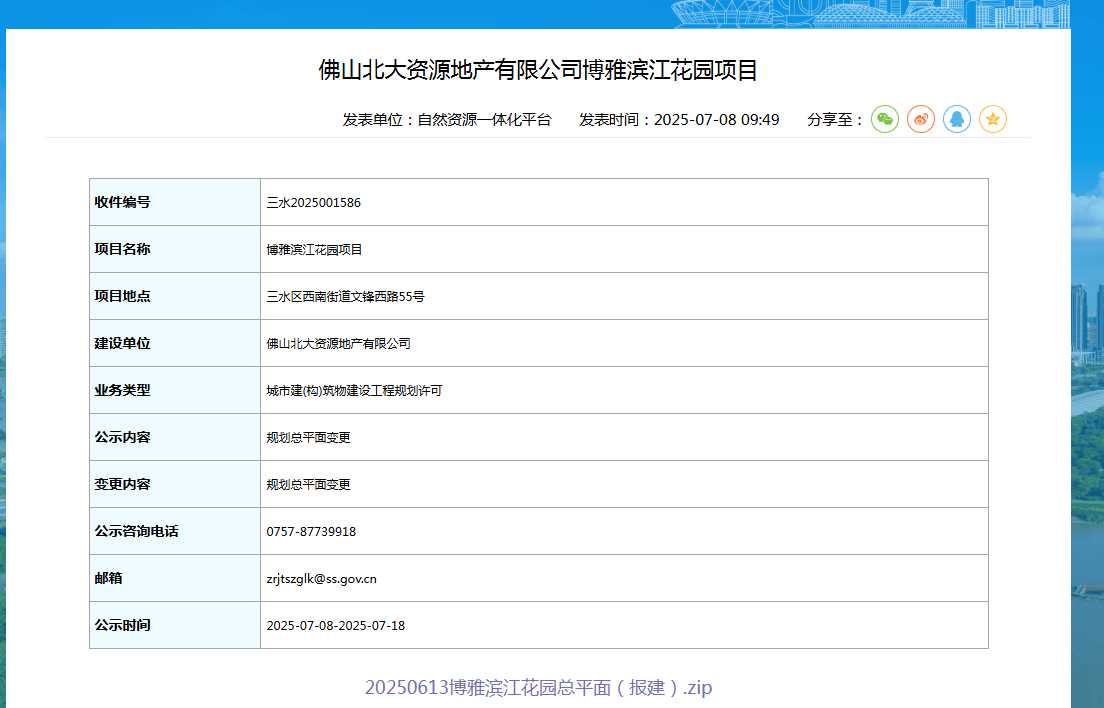Click the page title 佛山北大资源地产有限公司博雅滨江花园项目
This screenshot has width=1104, height=708.
coord(538,70)
